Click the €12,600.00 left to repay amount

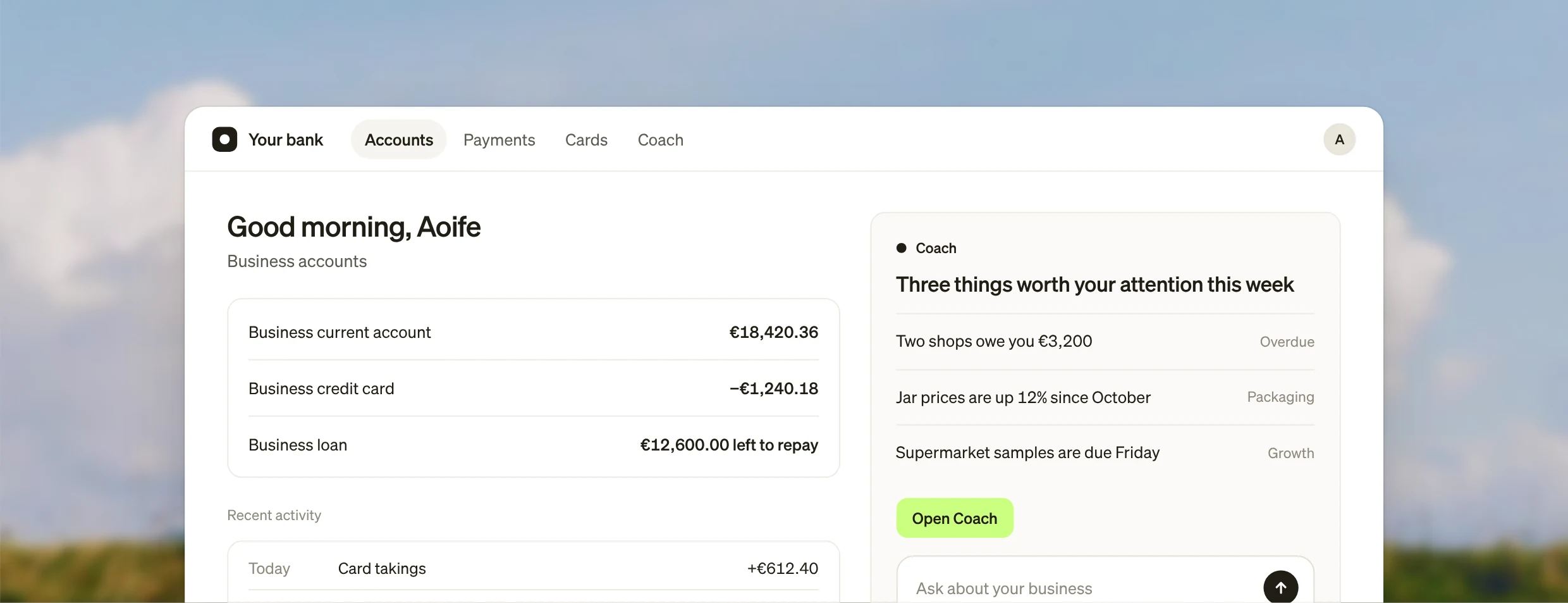[x=729, y=445]
